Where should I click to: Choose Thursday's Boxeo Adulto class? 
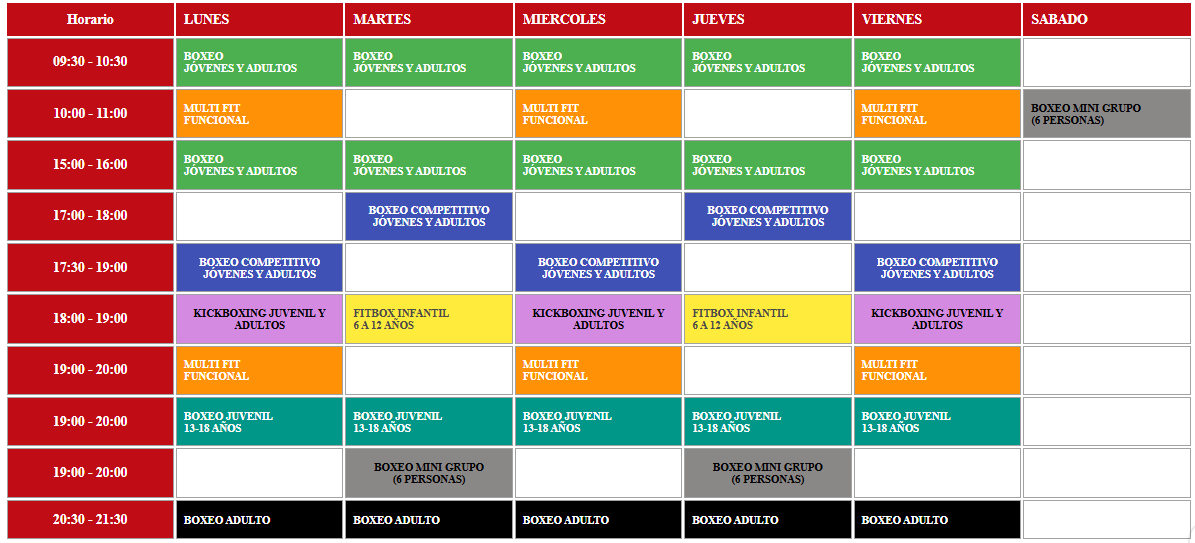pos(767,520)
